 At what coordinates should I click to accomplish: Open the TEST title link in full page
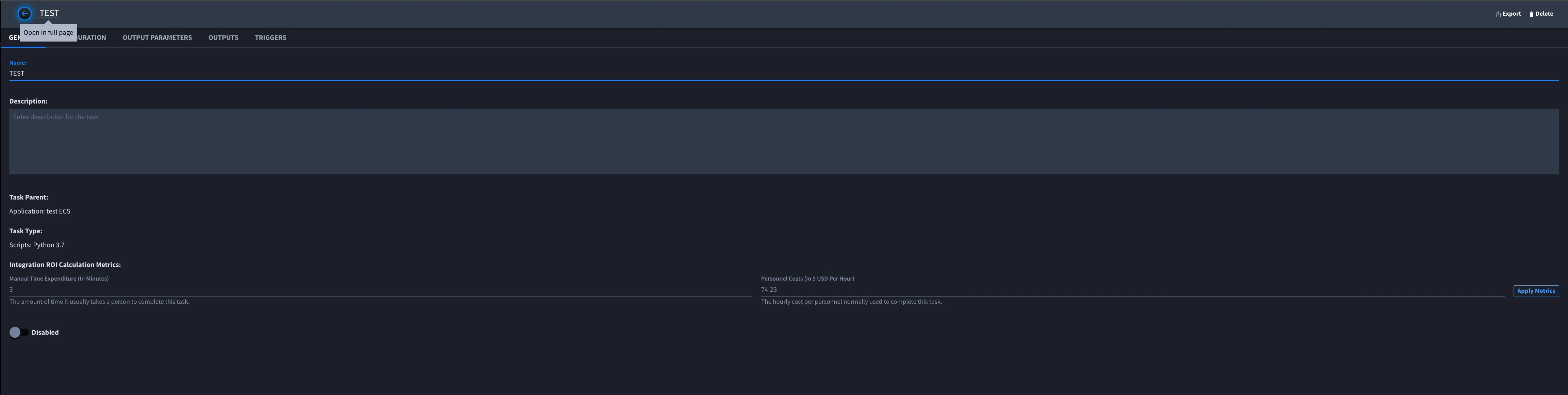click(x=49, y=13)
